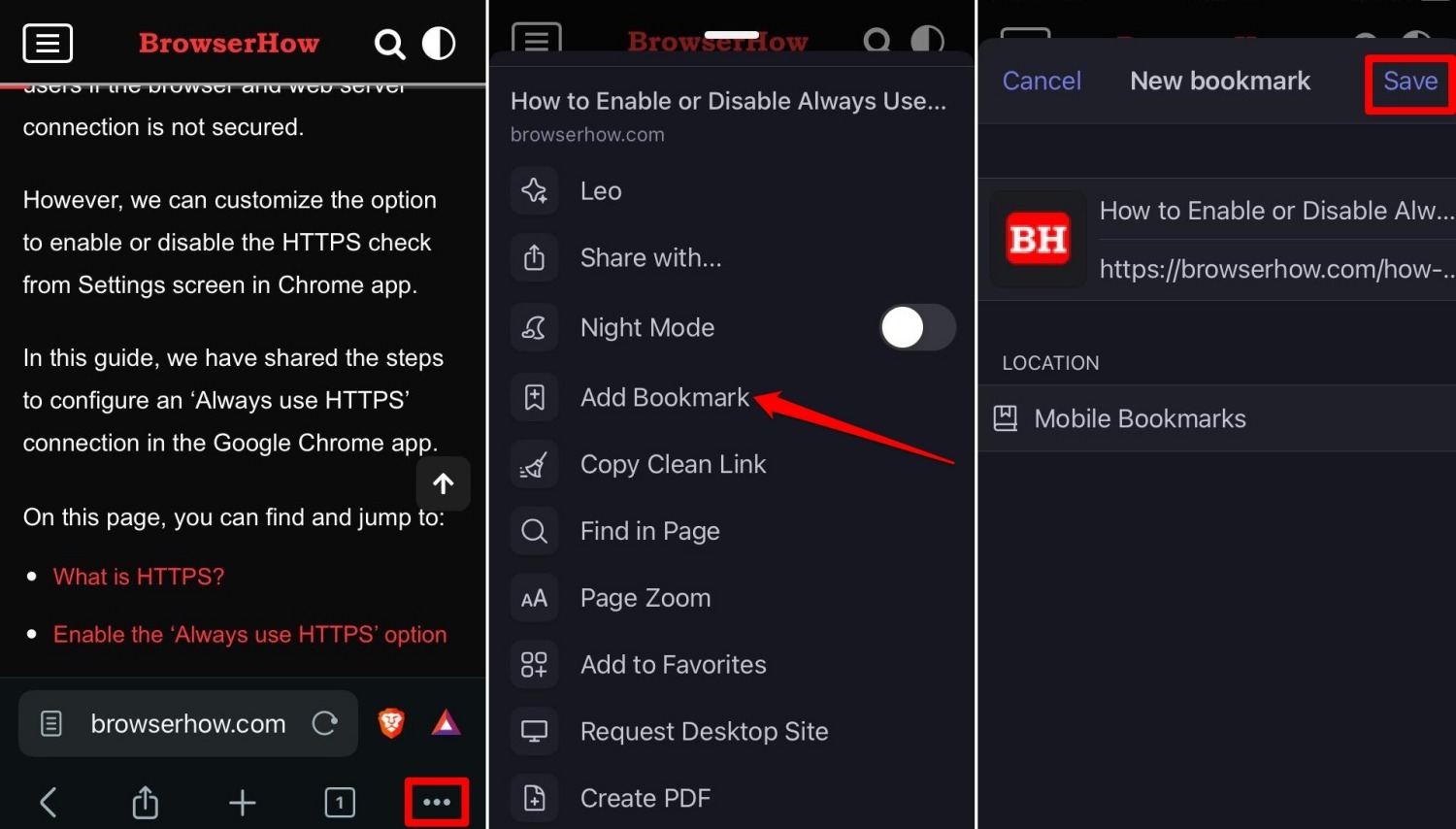The height and width of the screenshot is (829, 1456).
Task: Save the new bookmark
Action: [x=1410, y=81]
